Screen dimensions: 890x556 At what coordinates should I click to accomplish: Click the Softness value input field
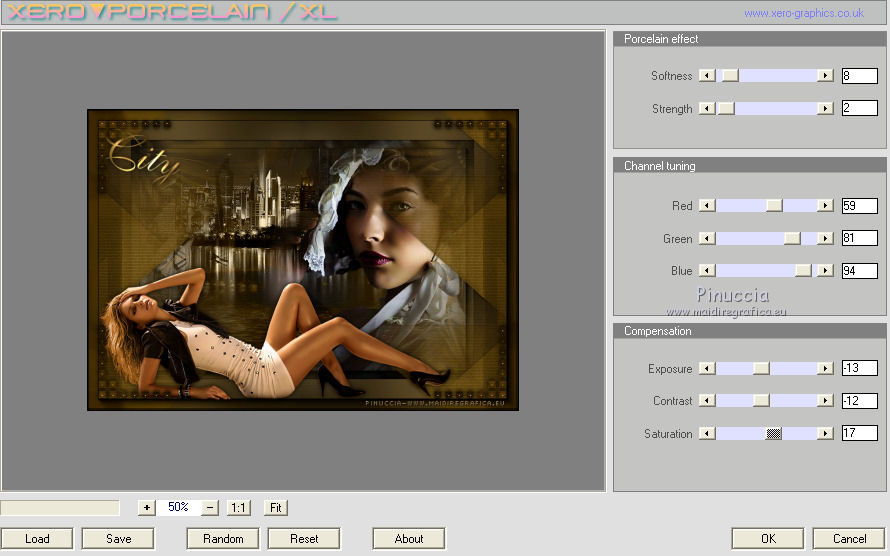pyautogui.click(x=859, y=76)
